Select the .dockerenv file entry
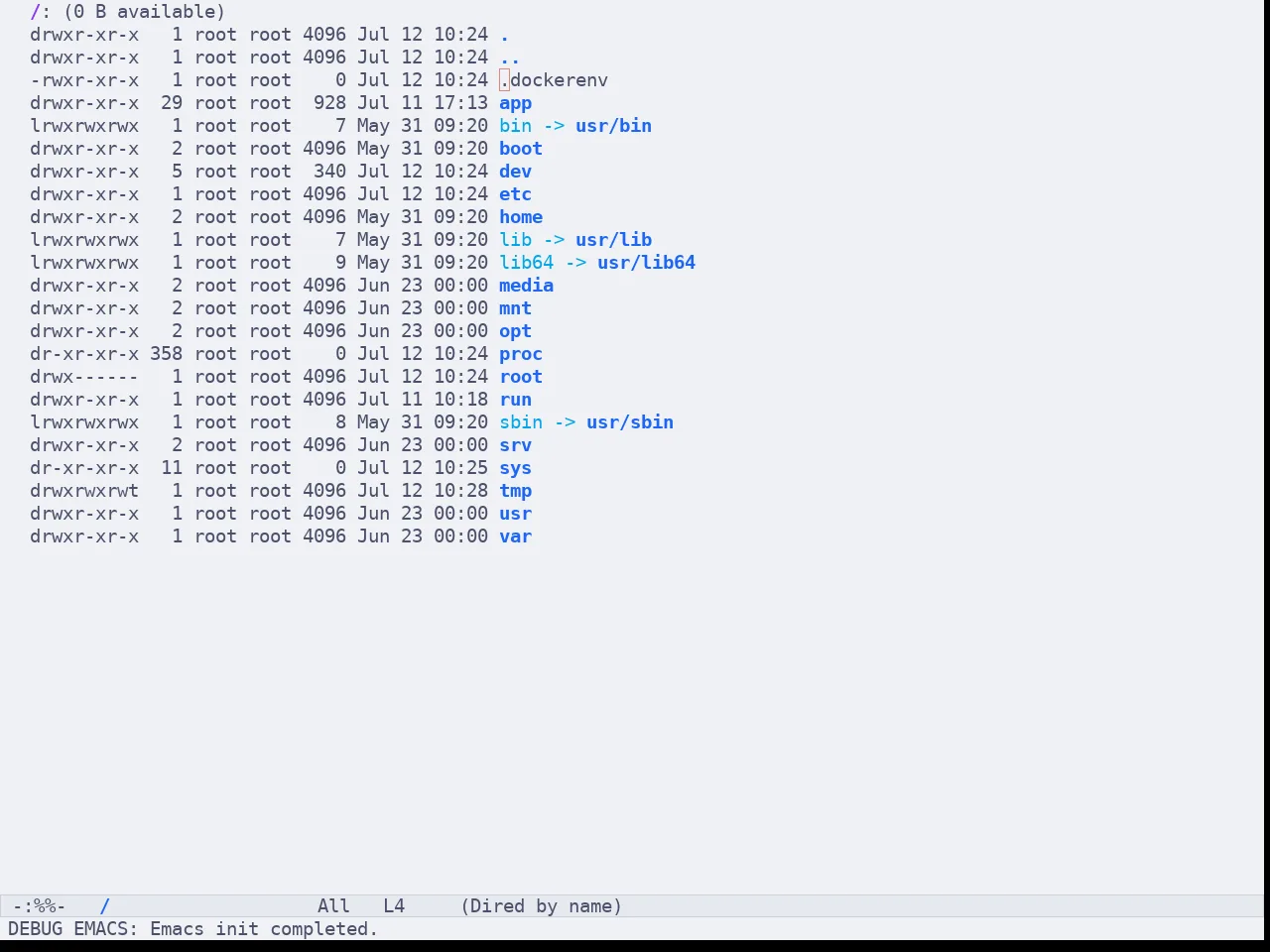Image resolution: width=1270 pixels, height=952 pixels. point(554,80)
